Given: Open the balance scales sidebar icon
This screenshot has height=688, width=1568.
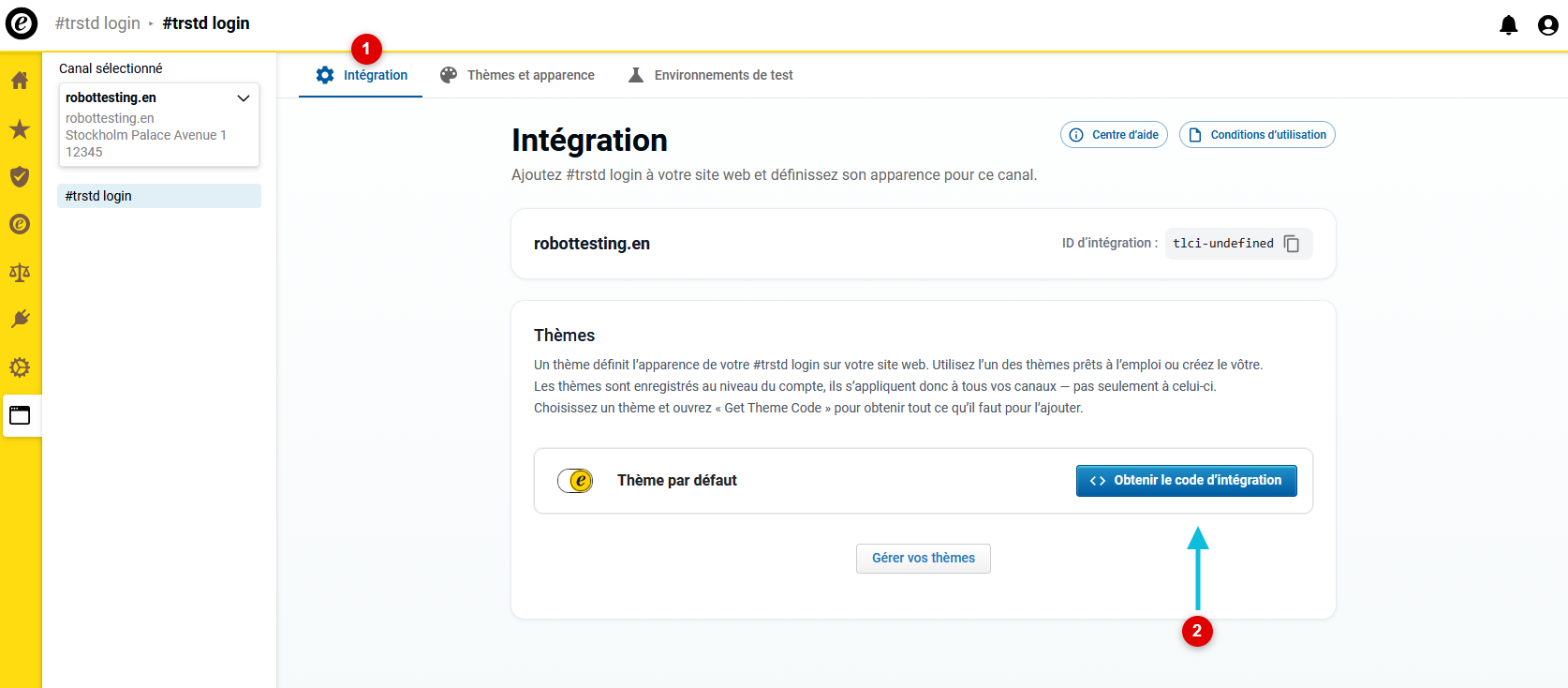Looking at the screenshot, I should [20, 272].
